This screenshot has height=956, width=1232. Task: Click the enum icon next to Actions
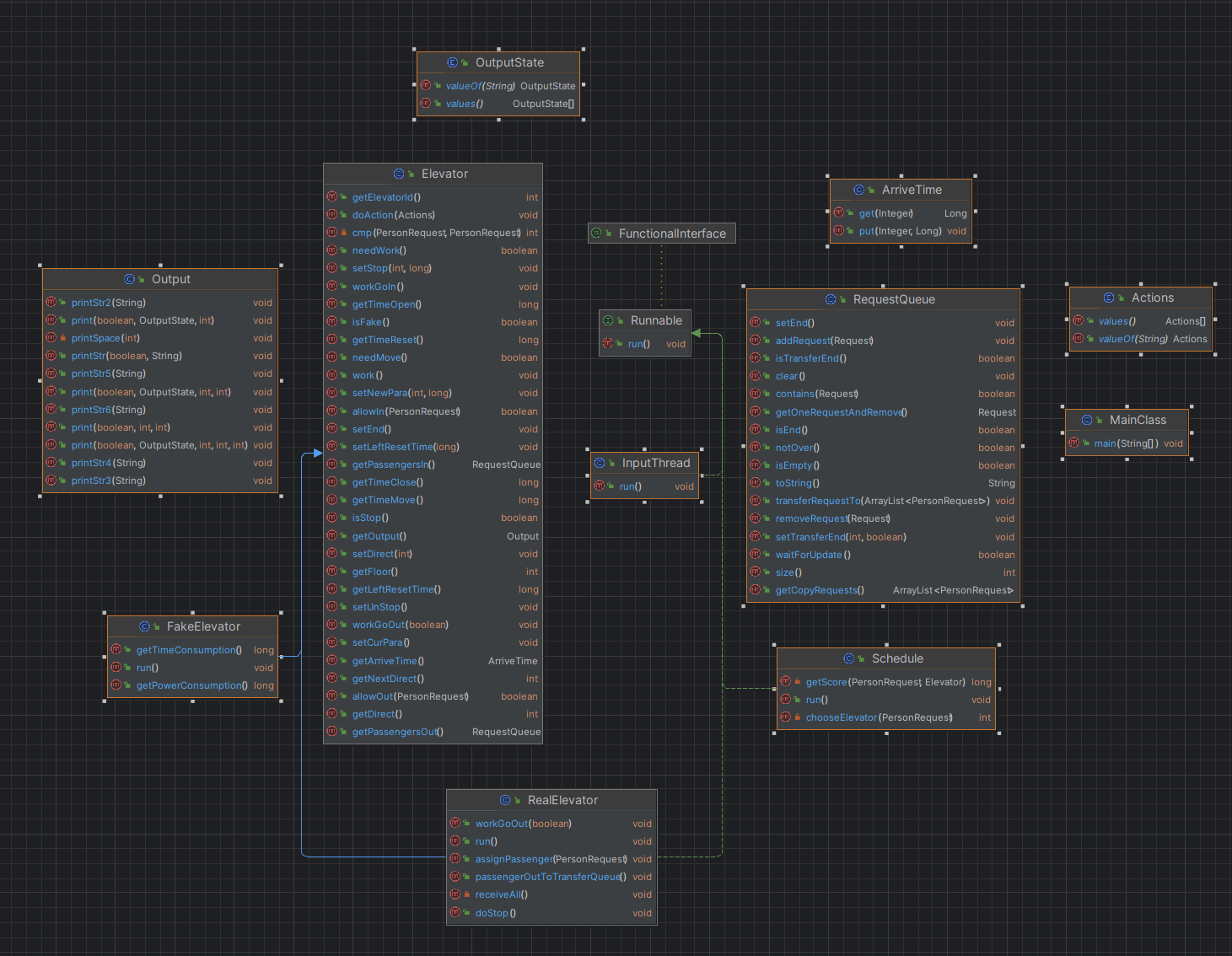pos(1109,298)
